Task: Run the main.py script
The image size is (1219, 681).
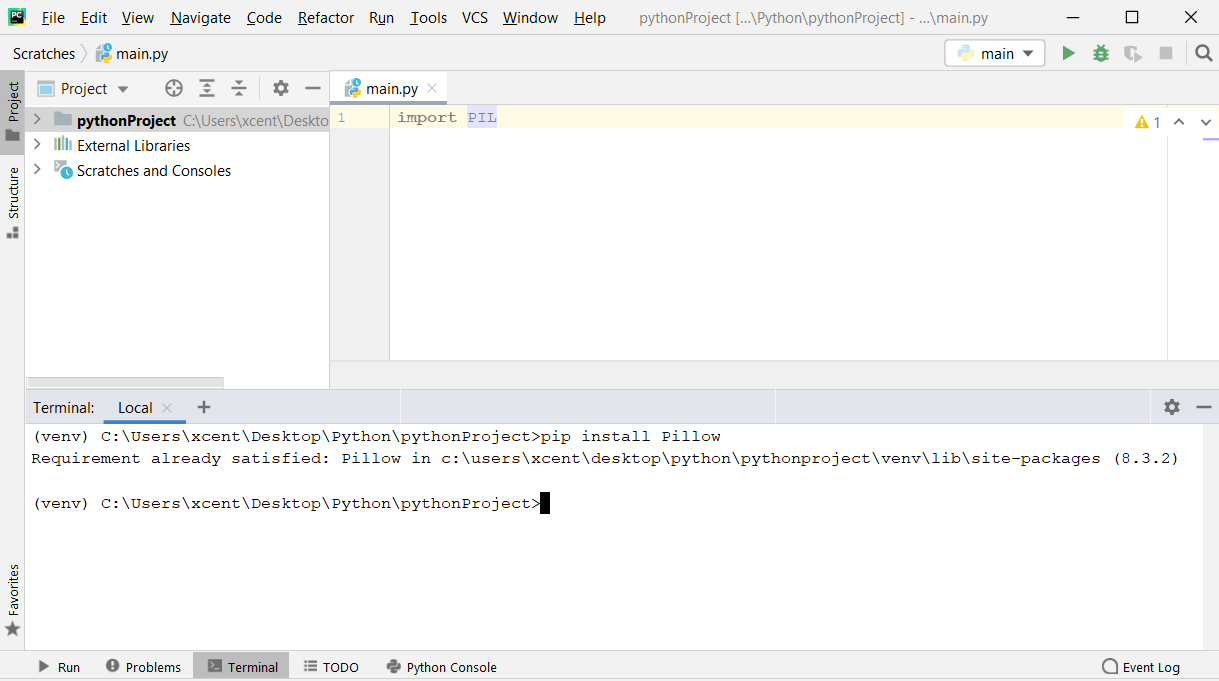Action: click(x=1068, y=53)
